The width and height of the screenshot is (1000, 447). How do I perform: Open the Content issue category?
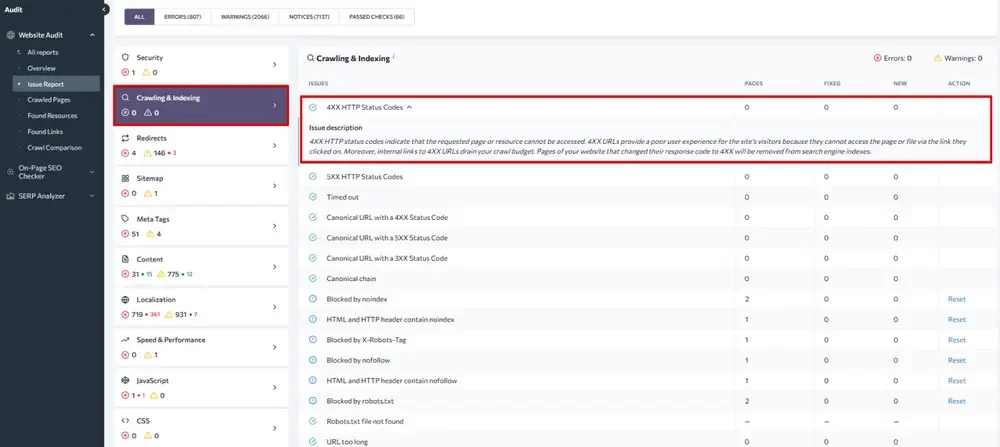click(x=201, y=267)
